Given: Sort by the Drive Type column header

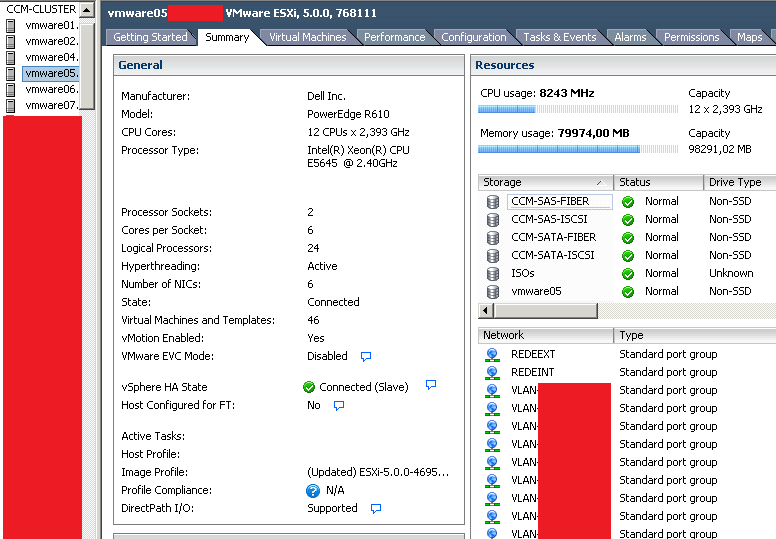Looking at the screenshot, I should [740, 182].
